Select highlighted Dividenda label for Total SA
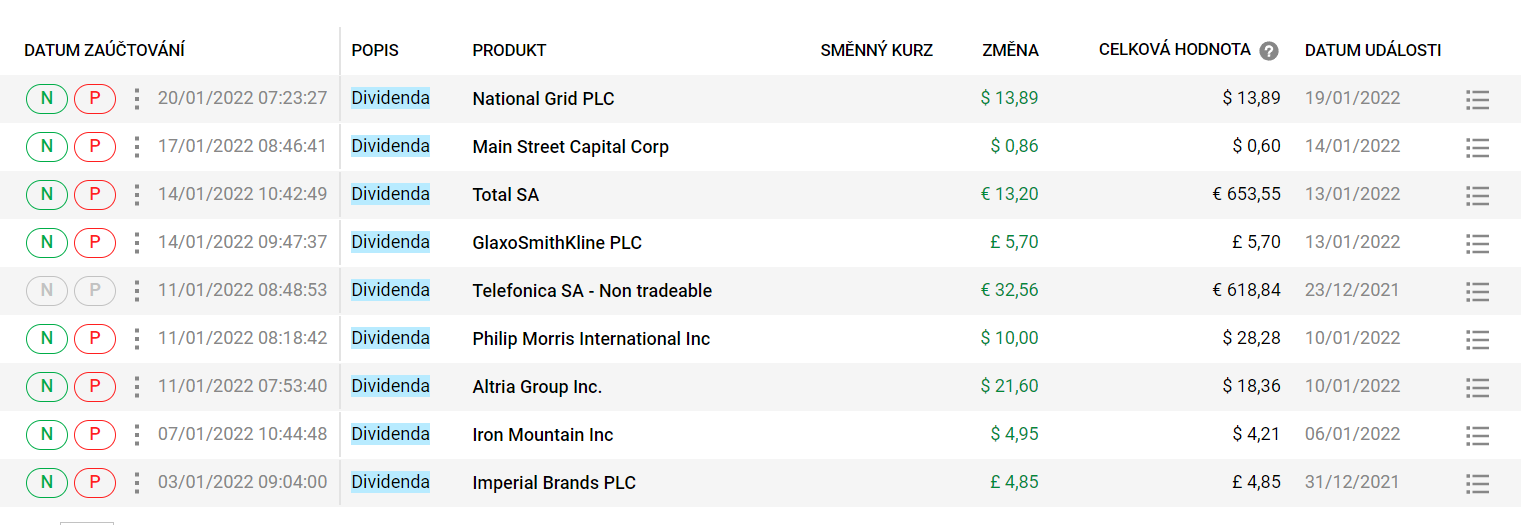Image resolution: width=1537 pixels, height=525 pixels. coord(390,194)
